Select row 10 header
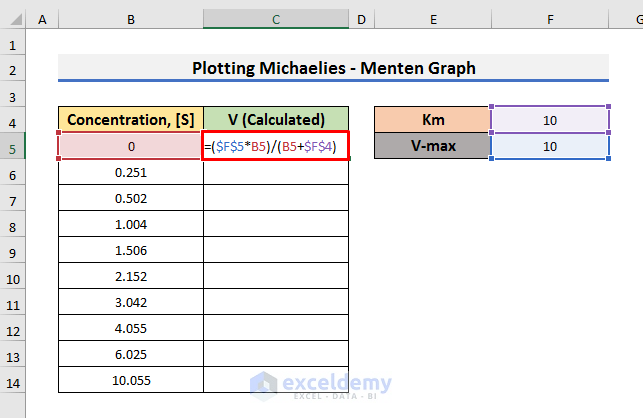Screen dimensions: 643x418 pyautogui.click(x=12, y=278)
